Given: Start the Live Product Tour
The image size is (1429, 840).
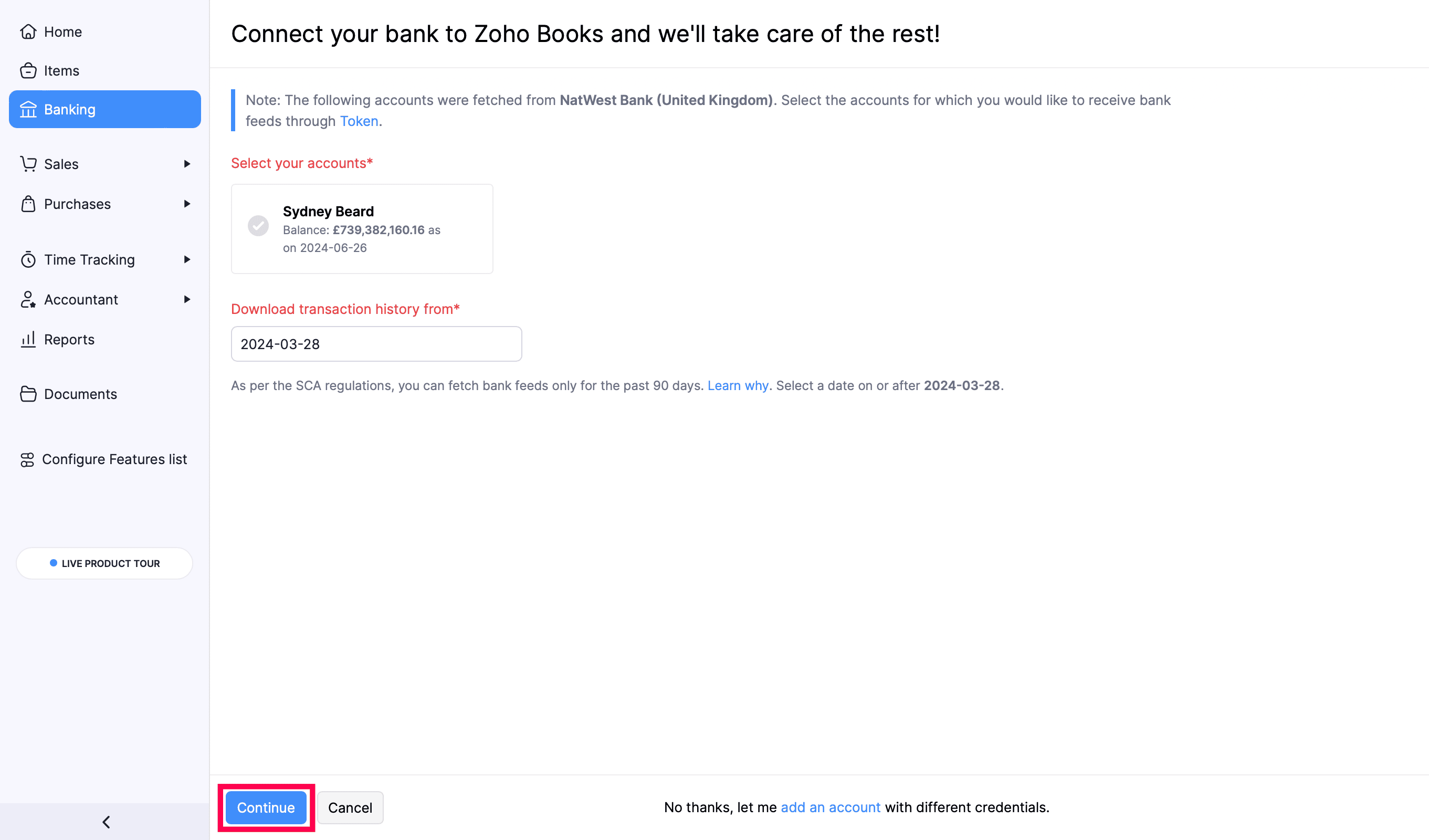Looking at the screenshot, I should (104, 563).
